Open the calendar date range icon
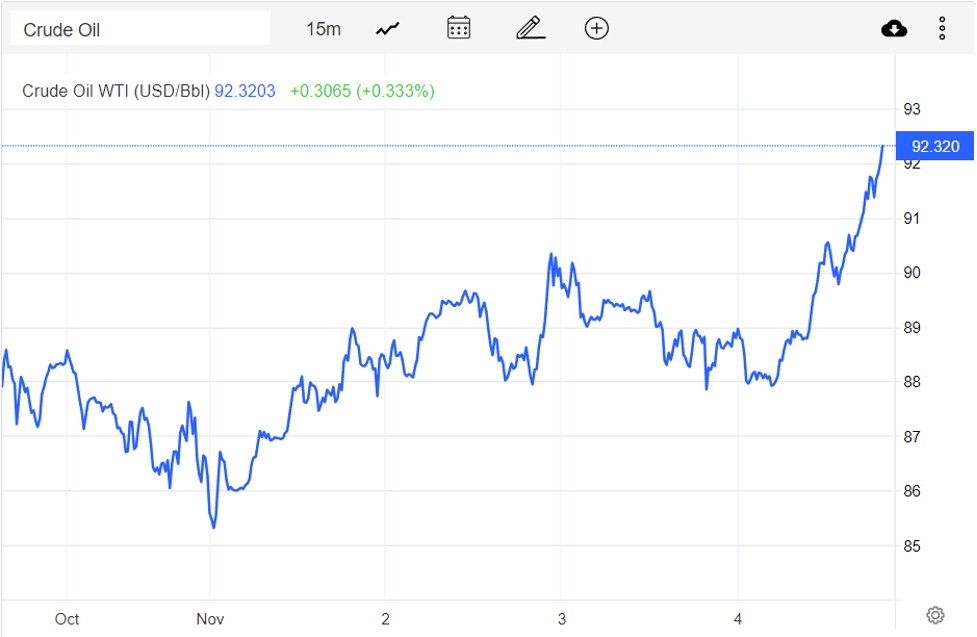Viewport: 977px width, 637px height. click(x=459, y=28)
